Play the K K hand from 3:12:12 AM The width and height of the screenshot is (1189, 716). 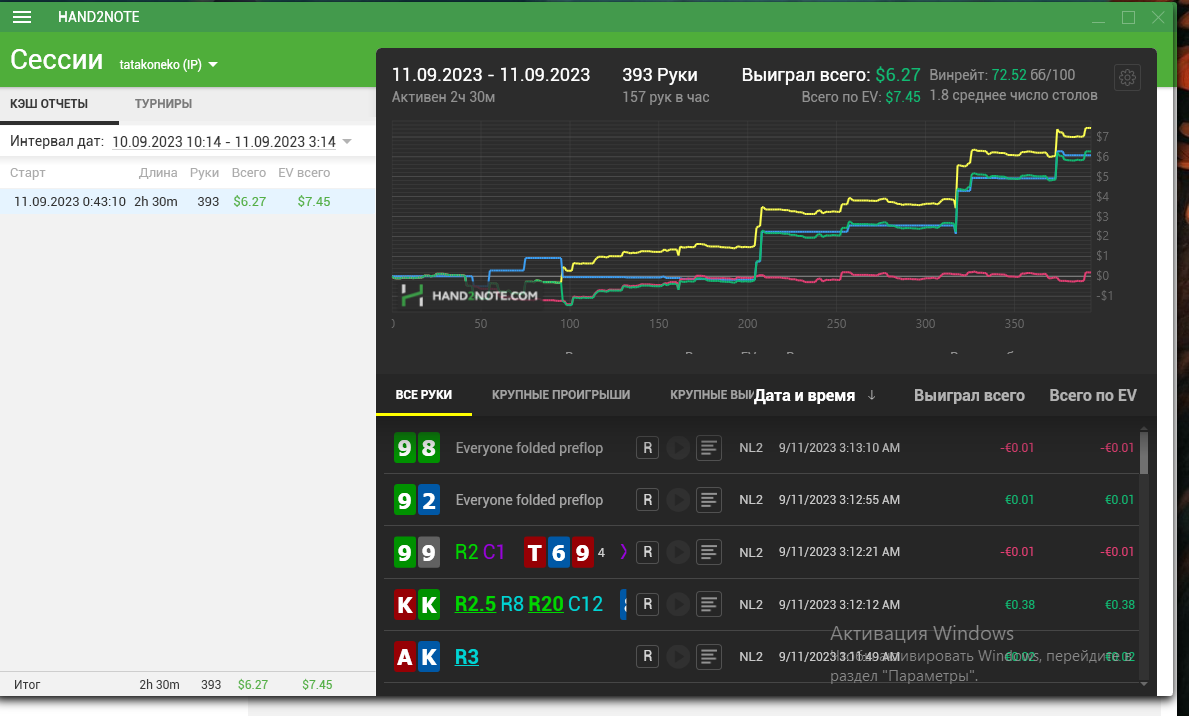click(x=678, y=605)
